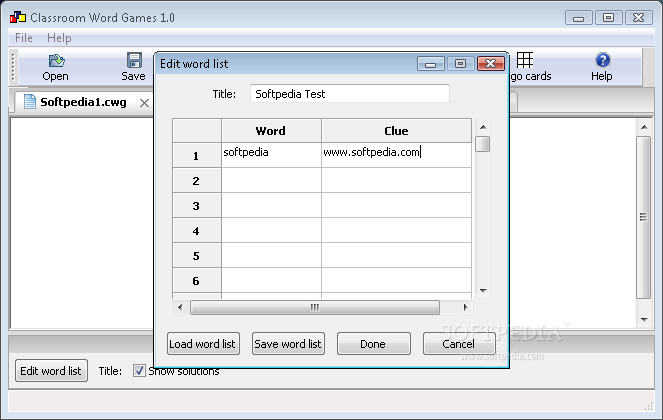Click the Word column header

271,131
